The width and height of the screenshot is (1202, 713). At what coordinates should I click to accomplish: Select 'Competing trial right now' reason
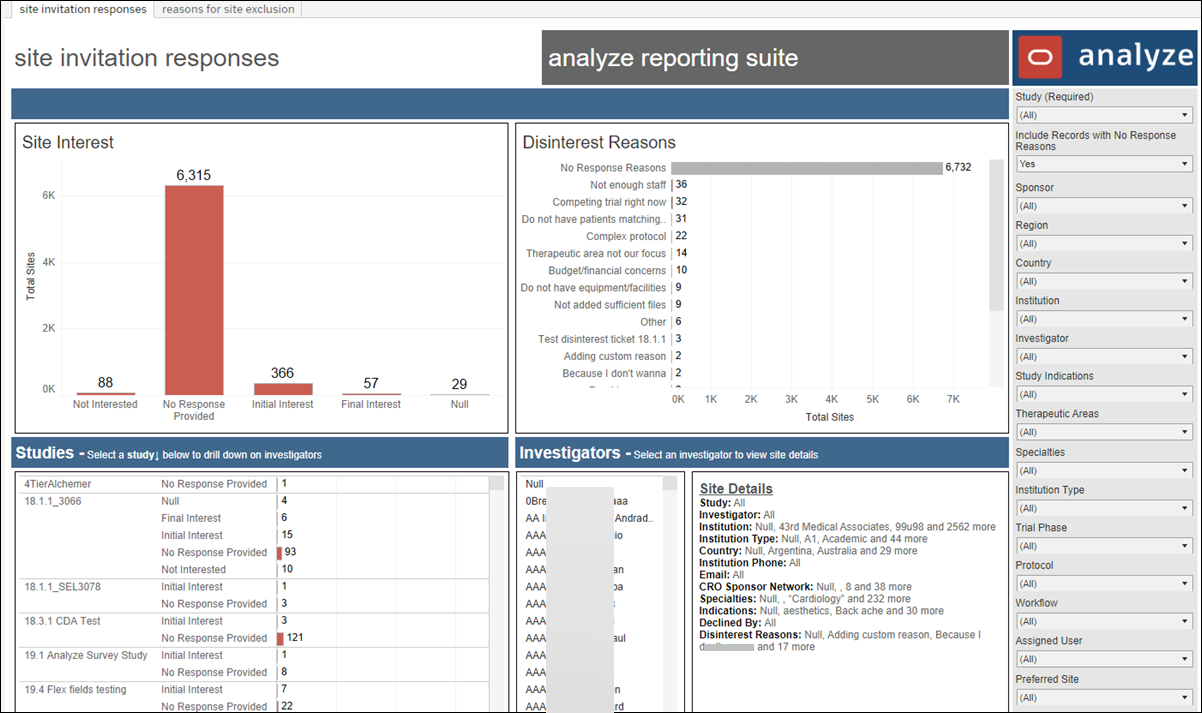[609, 202]
